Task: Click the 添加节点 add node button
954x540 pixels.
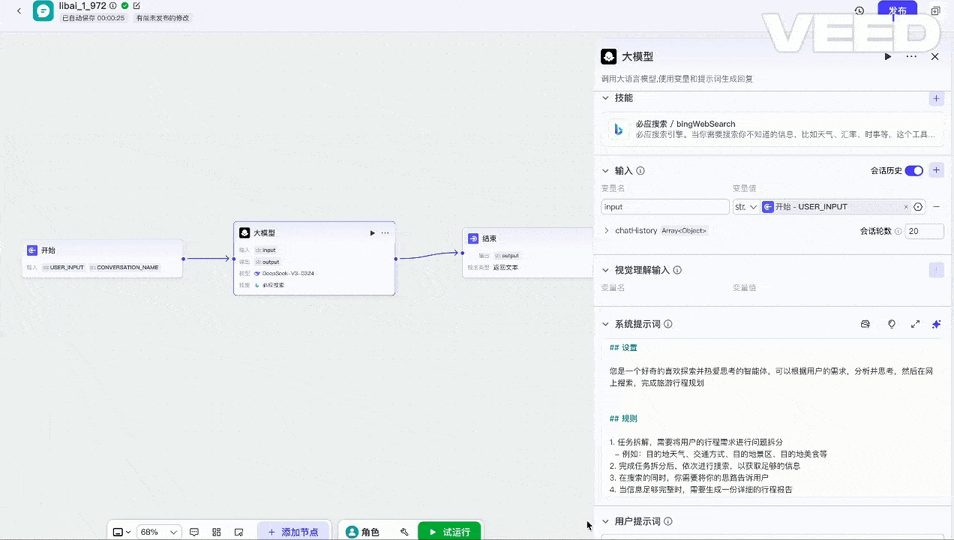Action: (x=293, y=532)
